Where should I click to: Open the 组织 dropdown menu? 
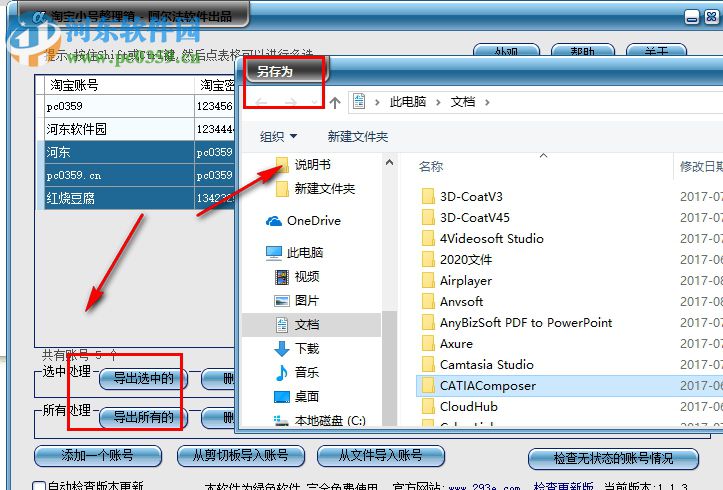coord(278,136)
